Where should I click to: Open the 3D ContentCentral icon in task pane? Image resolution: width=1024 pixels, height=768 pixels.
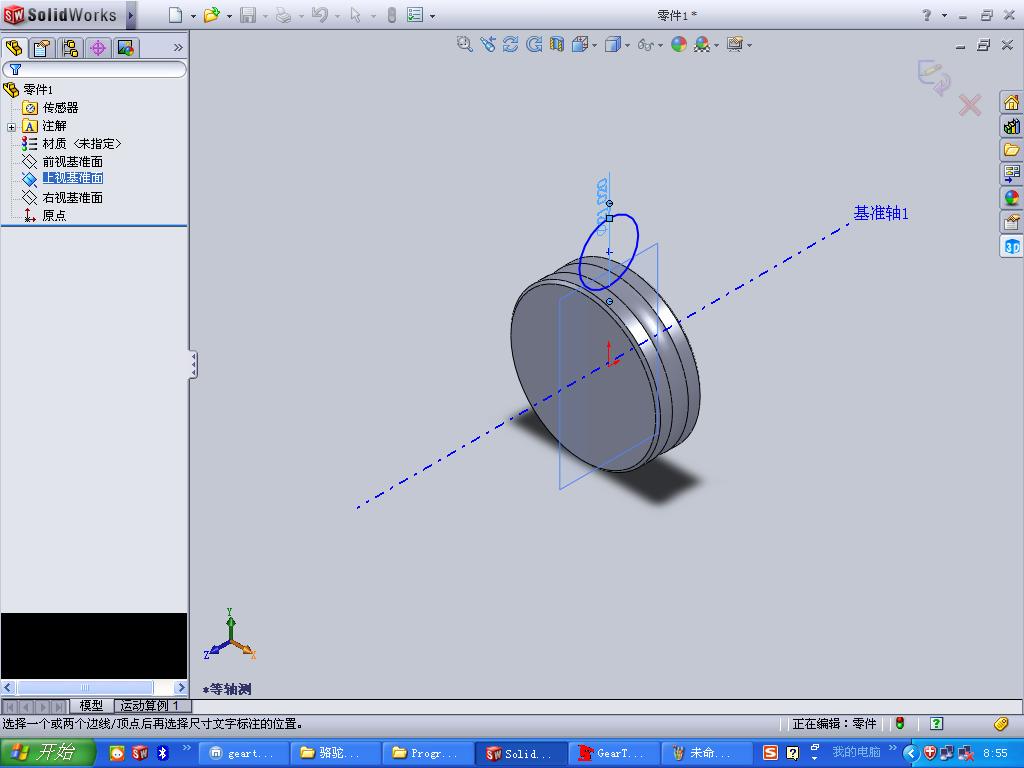(x=1012, y=246)
